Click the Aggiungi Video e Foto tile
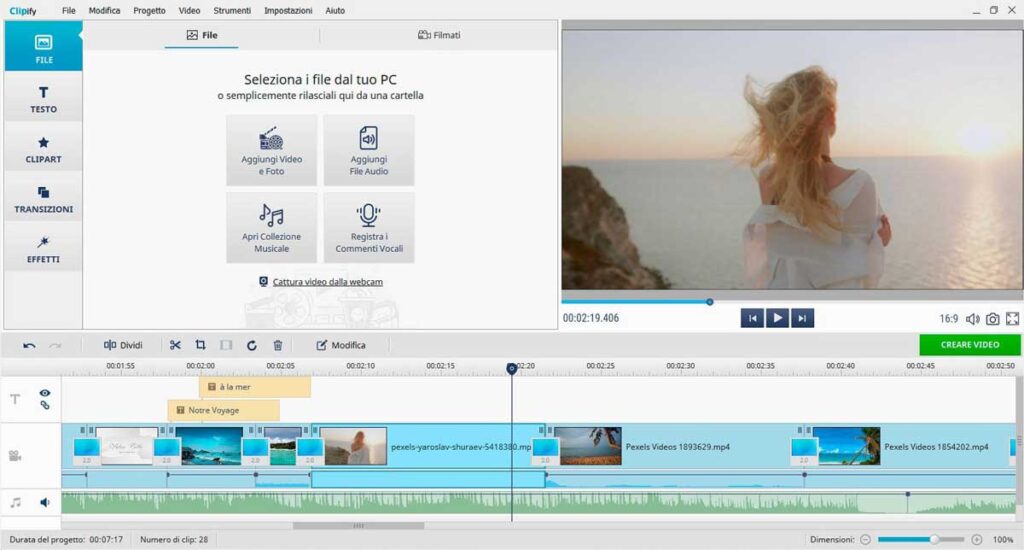 point(272,150)
